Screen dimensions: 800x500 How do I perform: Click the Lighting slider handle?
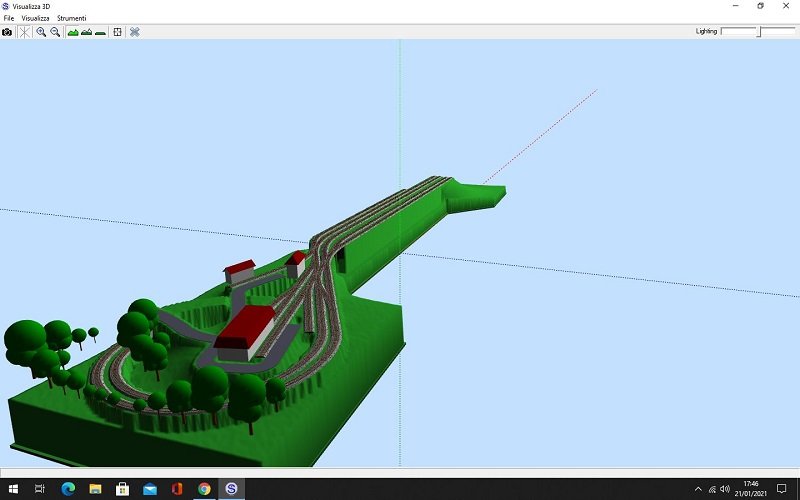pyautogui.click(x=759, y=32)
